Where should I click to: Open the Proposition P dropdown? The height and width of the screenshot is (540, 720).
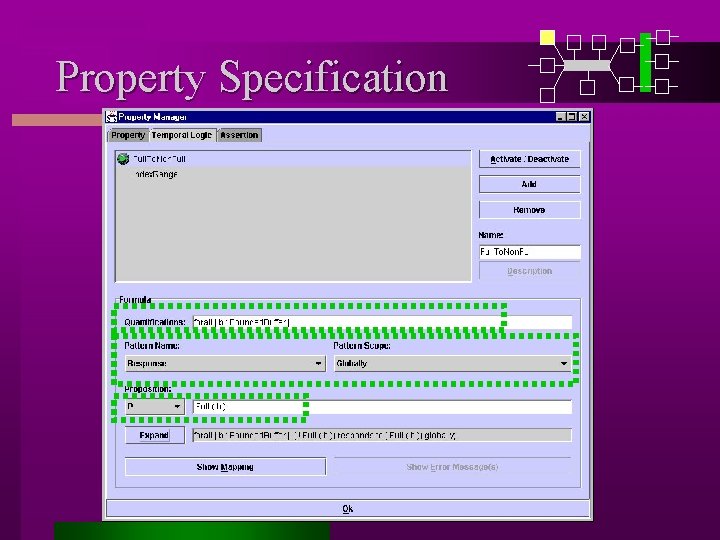[x=155, y=406]
